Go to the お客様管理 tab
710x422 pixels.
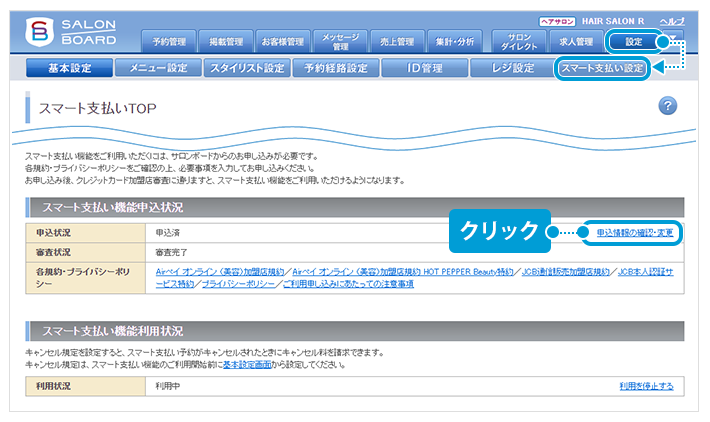282,42
